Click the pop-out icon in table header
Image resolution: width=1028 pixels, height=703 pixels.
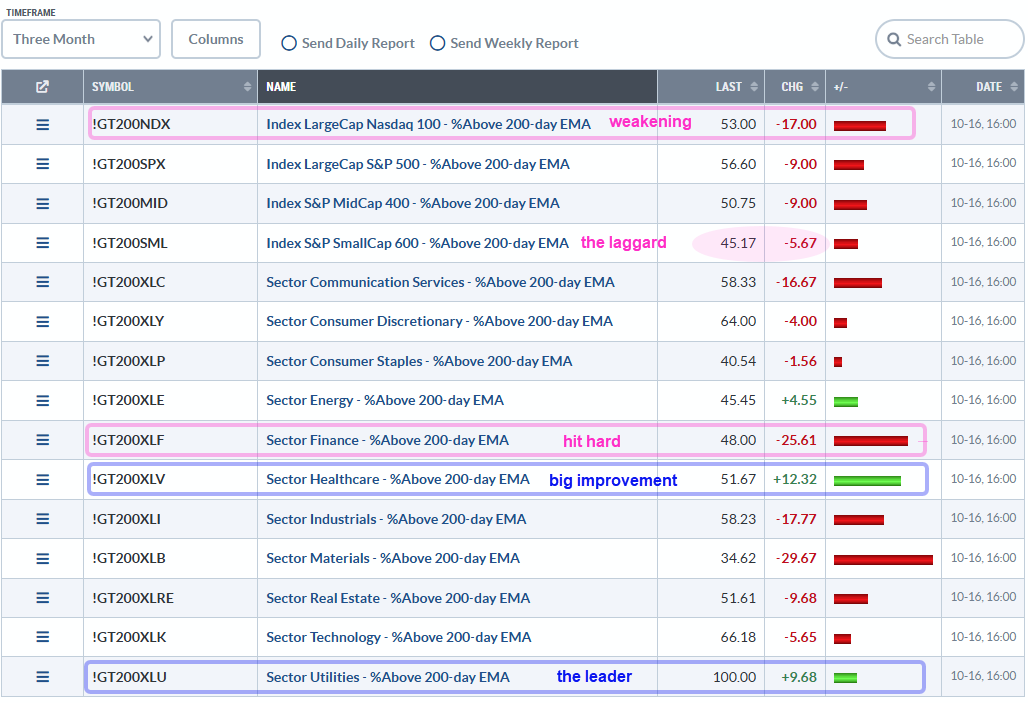(42, 87)
